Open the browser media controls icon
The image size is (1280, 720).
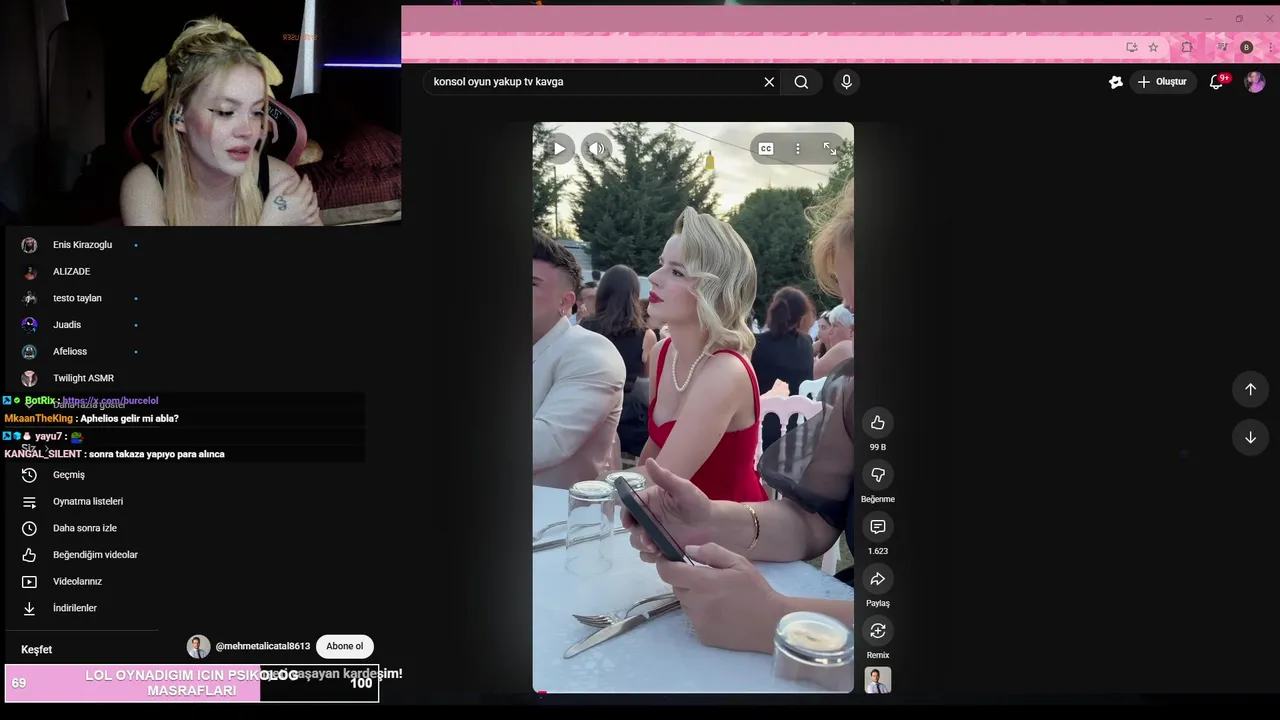point(1222,47)
